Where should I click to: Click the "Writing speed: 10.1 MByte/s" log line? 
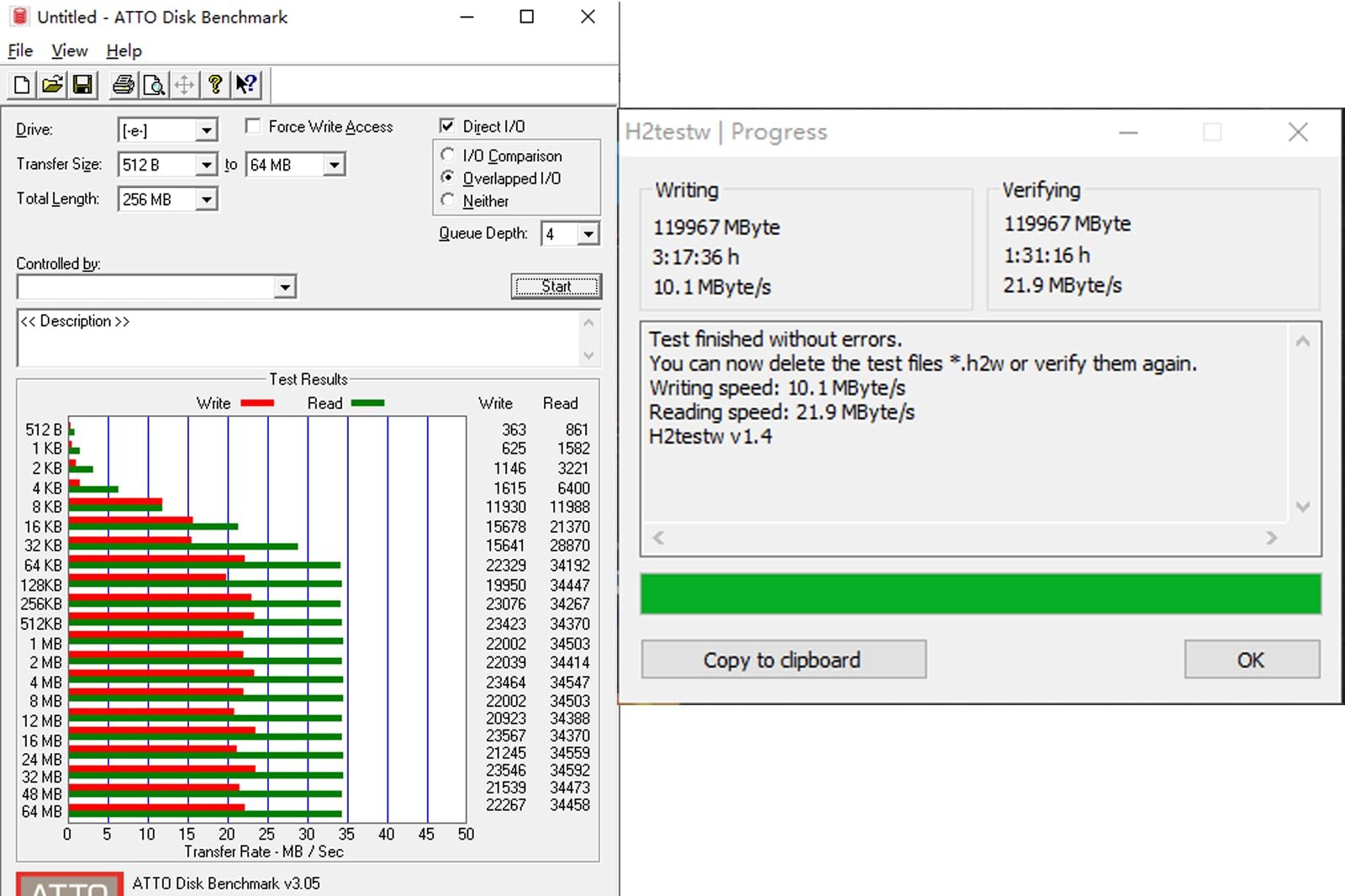coord(777,388)
